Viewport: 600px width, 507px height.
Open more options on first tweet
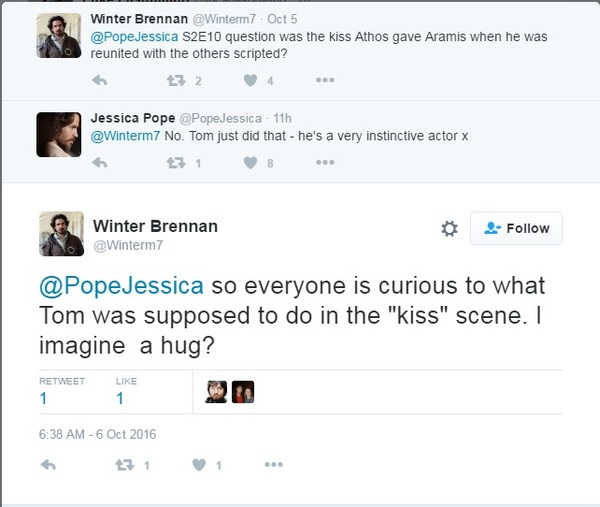pos(325,81)
